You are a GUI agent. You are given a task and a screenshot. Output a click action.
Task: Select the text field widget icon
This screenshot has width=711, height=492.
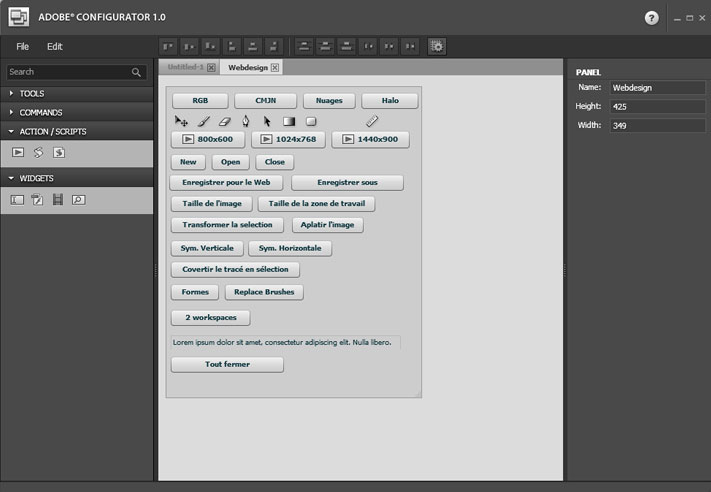coord(17,200)
